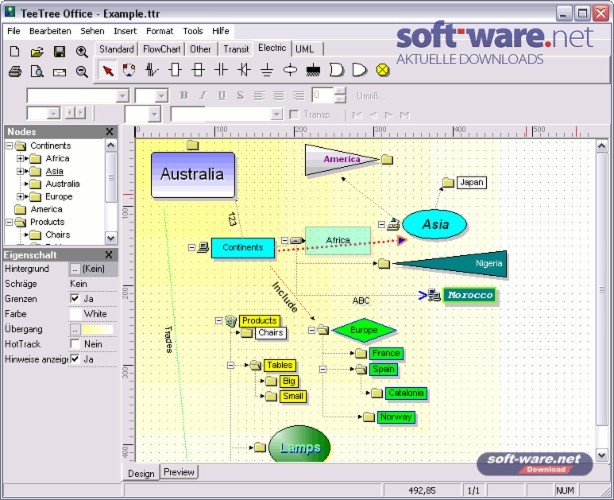Collapse the Tables diagram branch
The image size is (614, 500).
point(231,365)
